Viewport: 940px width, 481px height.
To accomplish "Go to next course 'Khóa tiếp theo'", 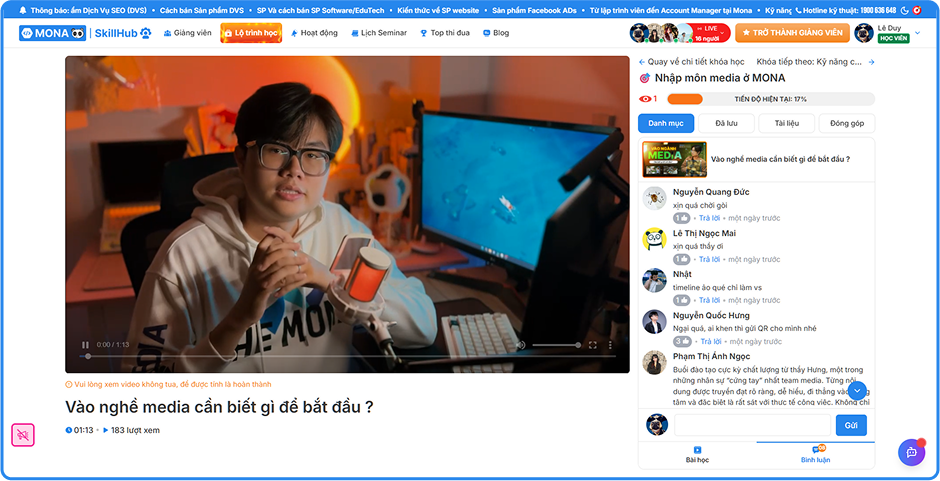I will pos(815,62).
